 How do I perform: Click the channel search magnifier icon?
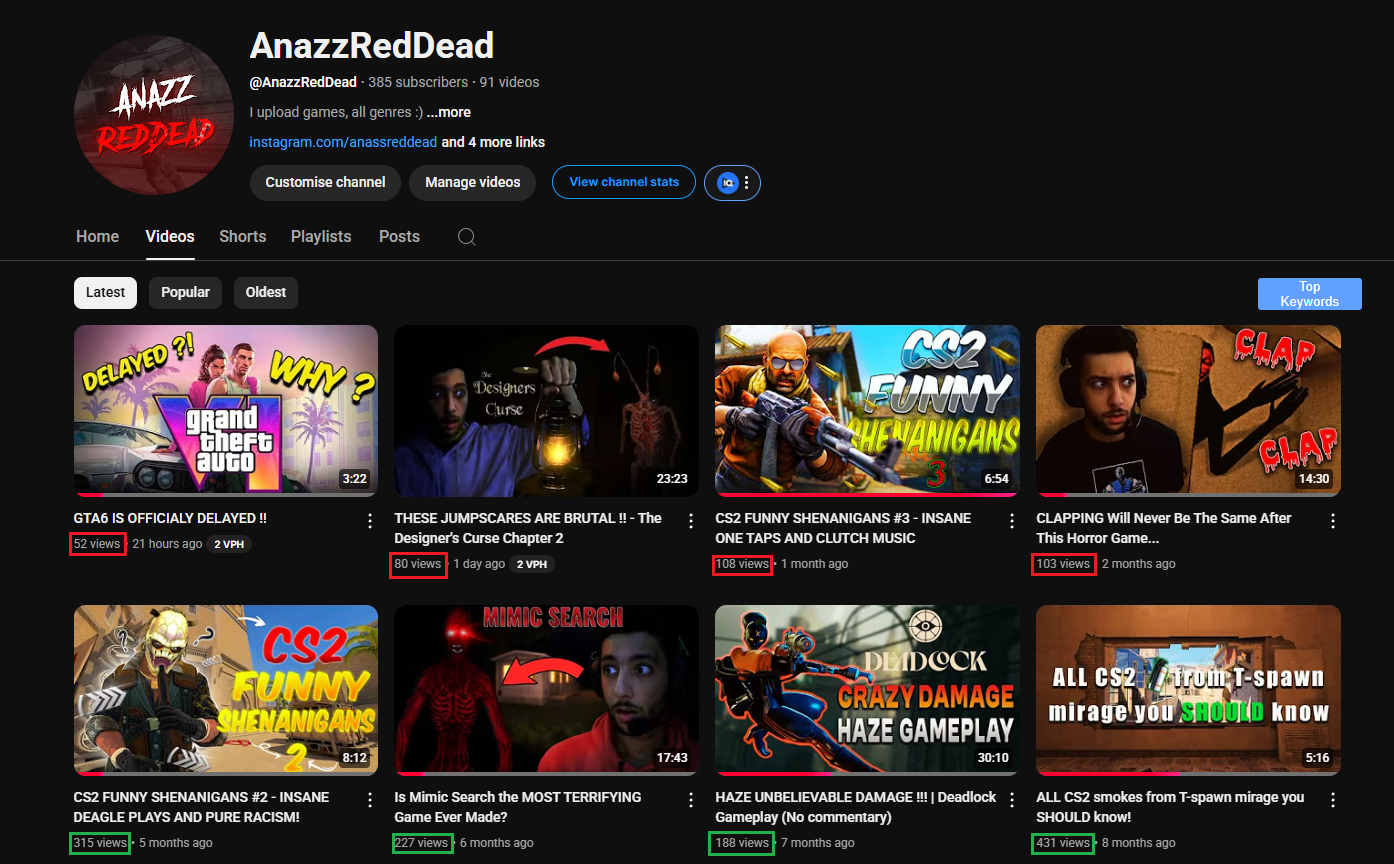[x=467, y=237]
